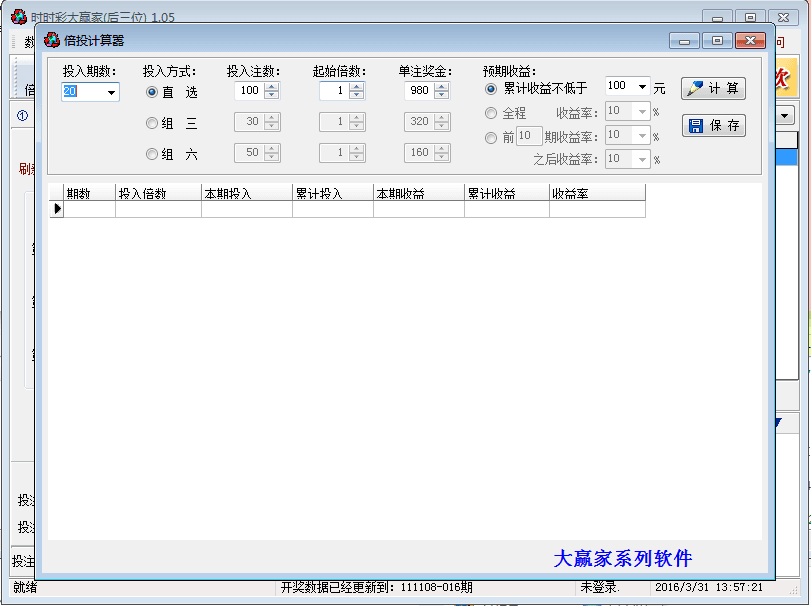Select the 组三 radio option
The height and width of the screenshot is (606, 811).
(x=152, y=124)
